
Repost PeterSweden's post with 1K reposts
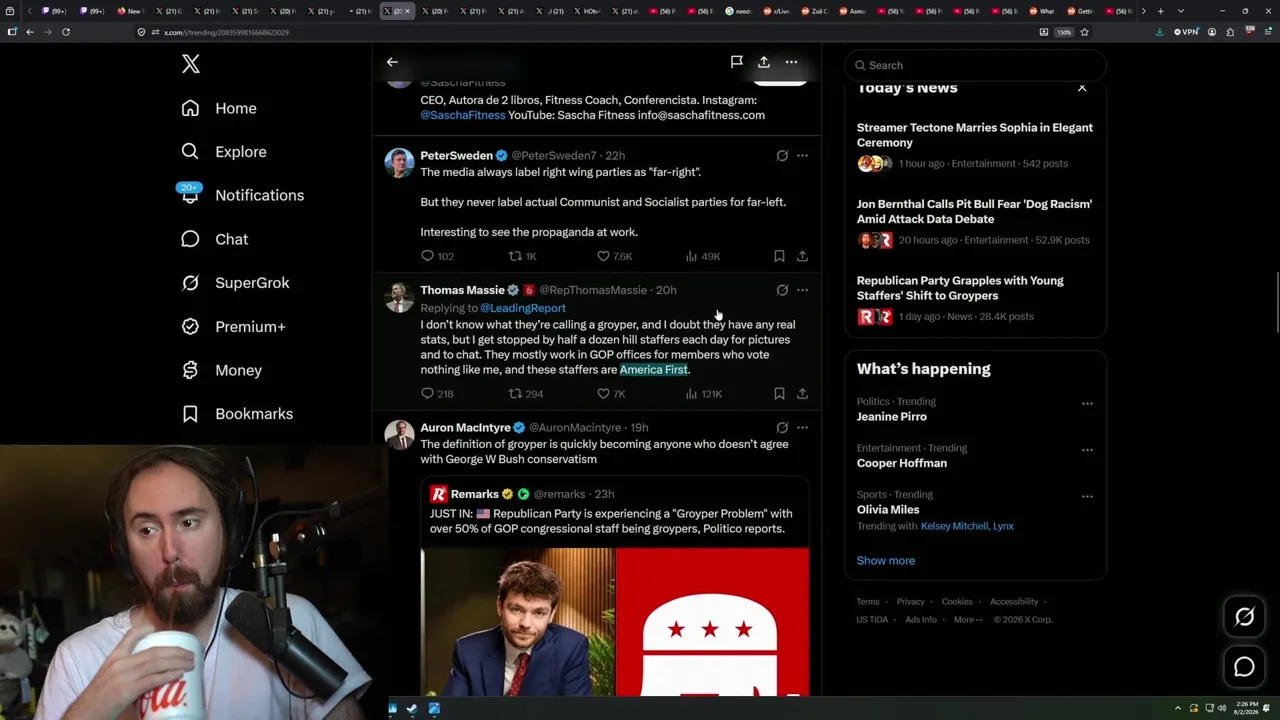click(x=523, y=256)
